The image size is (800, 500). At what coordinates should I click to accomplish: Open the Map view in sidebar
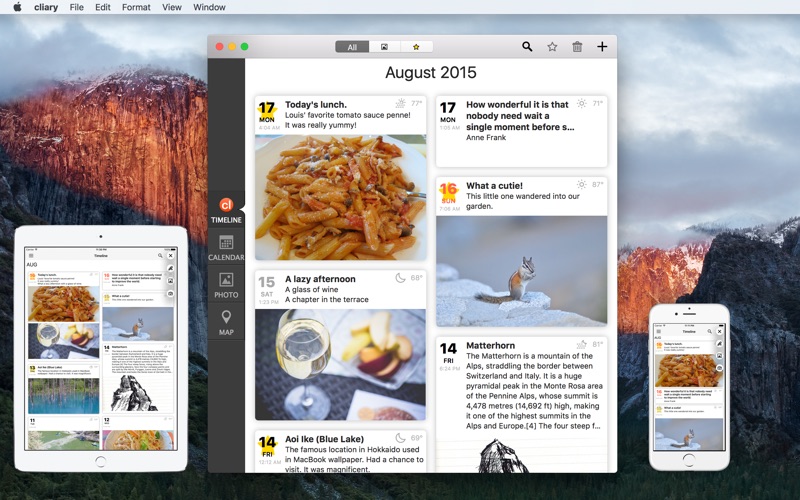pyautogui.click(x=226, y=322)
